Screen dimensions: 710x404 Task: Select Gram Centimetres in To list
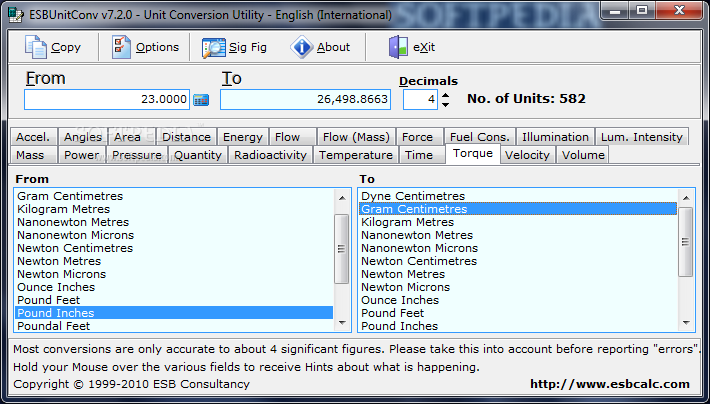[x=518, y=209]
